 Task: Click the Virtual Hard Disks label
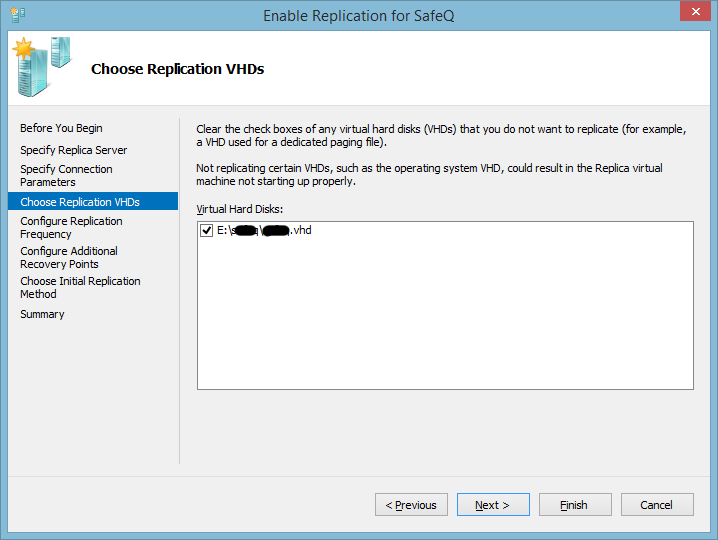pos(240,209)
